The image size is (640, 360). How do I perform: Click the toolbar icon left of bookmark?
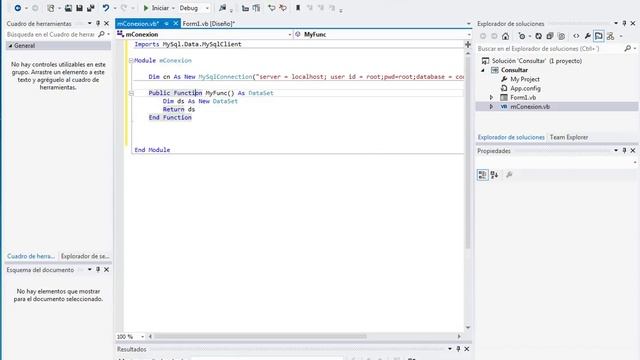tap(283, 8)
